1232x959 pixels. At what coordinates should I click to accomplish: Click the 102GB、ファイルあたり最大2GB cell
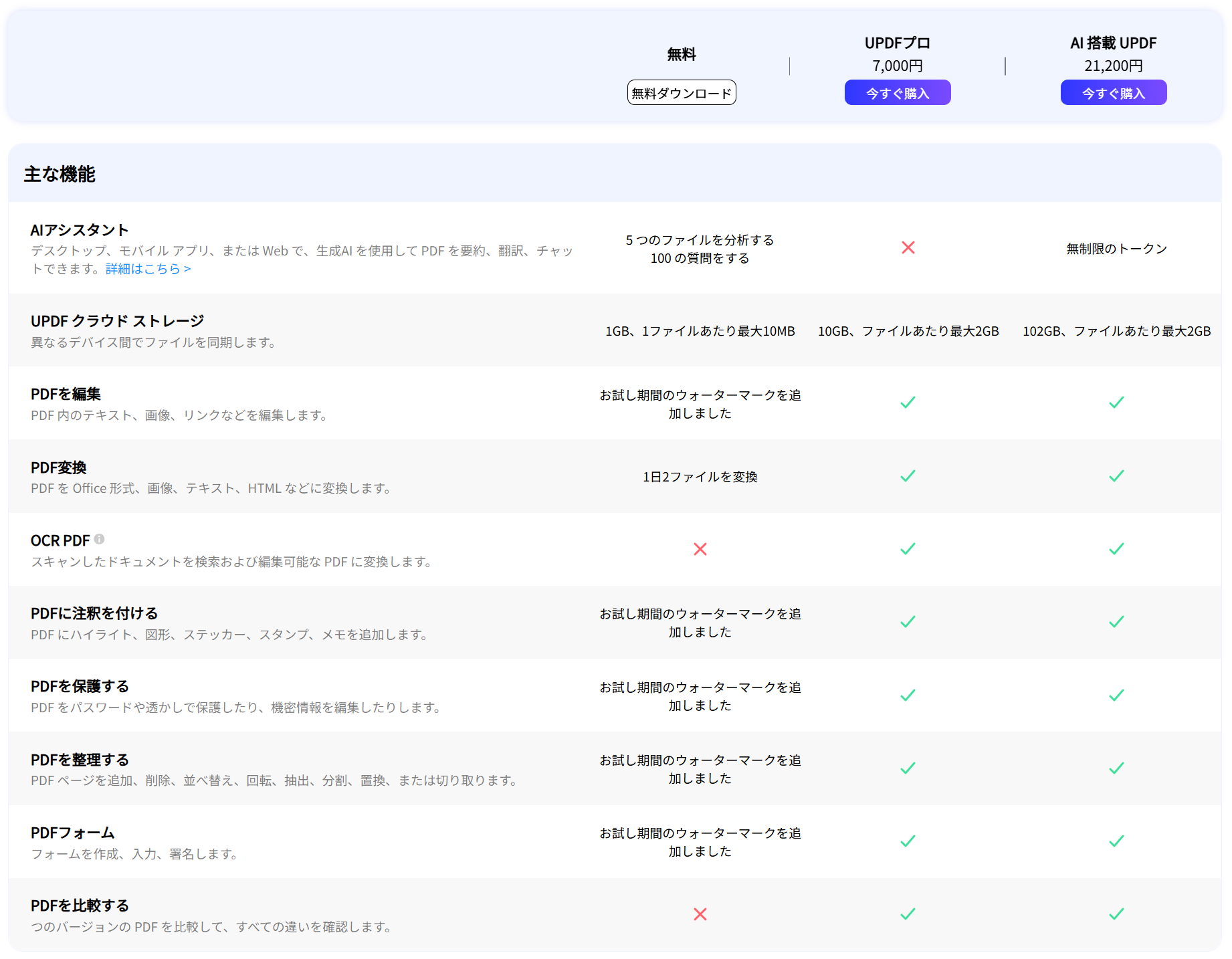coord(1117,331)
